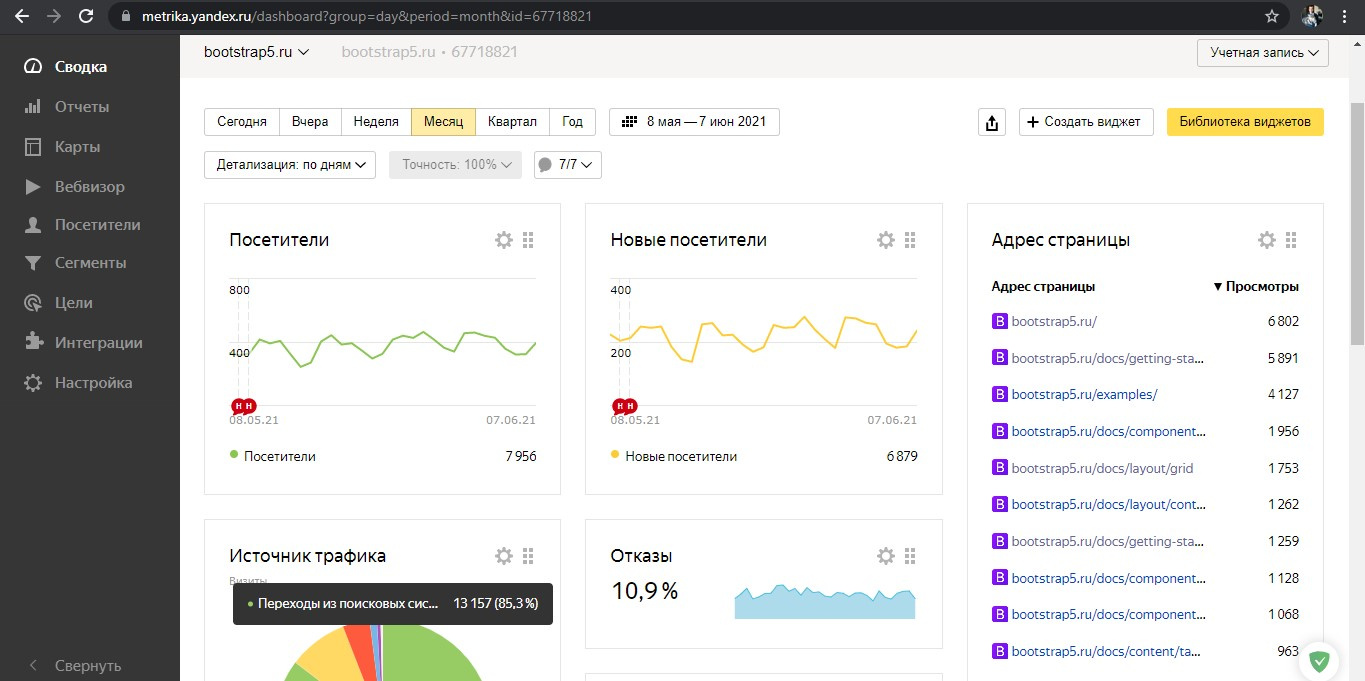The width and height of the screenshot is (1365, 681).
Task: Click the Цели target icon
Action: point(33,303)
